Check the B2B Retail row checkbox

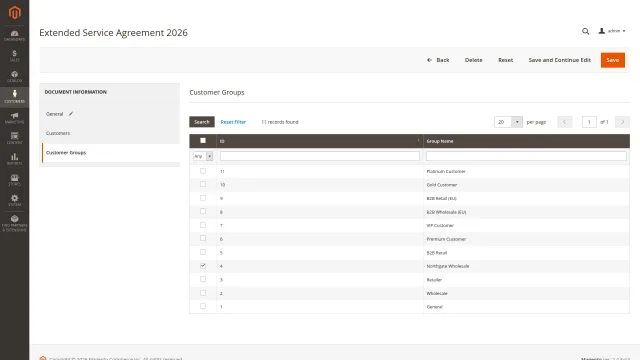pos(203,252)
